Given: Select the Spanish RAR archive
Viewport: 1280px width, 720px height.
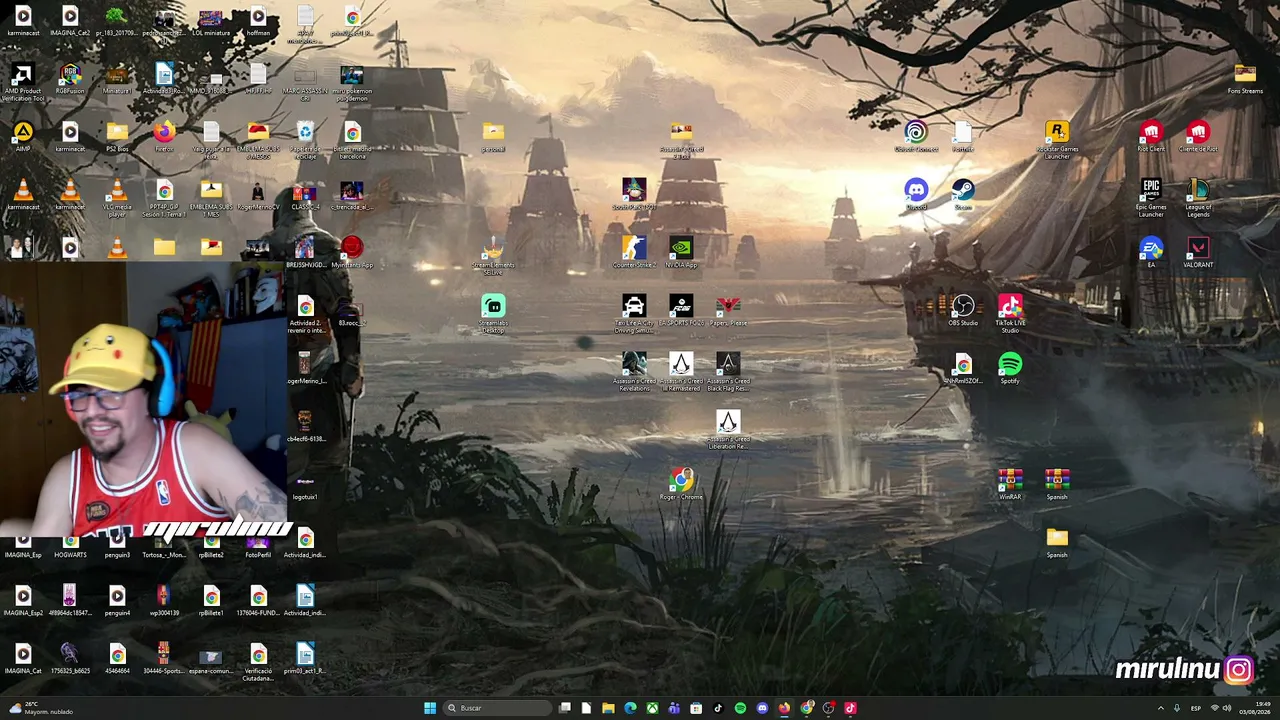Looking at the screenshot, I should click(x=1057, y=486).
